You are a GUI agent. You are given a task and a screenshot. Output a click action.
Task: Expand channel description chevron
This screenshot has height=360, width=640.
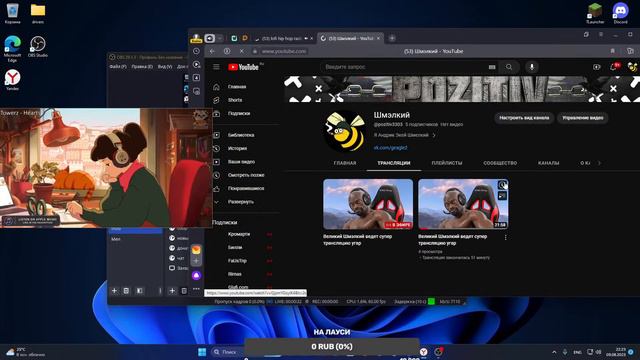434,135
